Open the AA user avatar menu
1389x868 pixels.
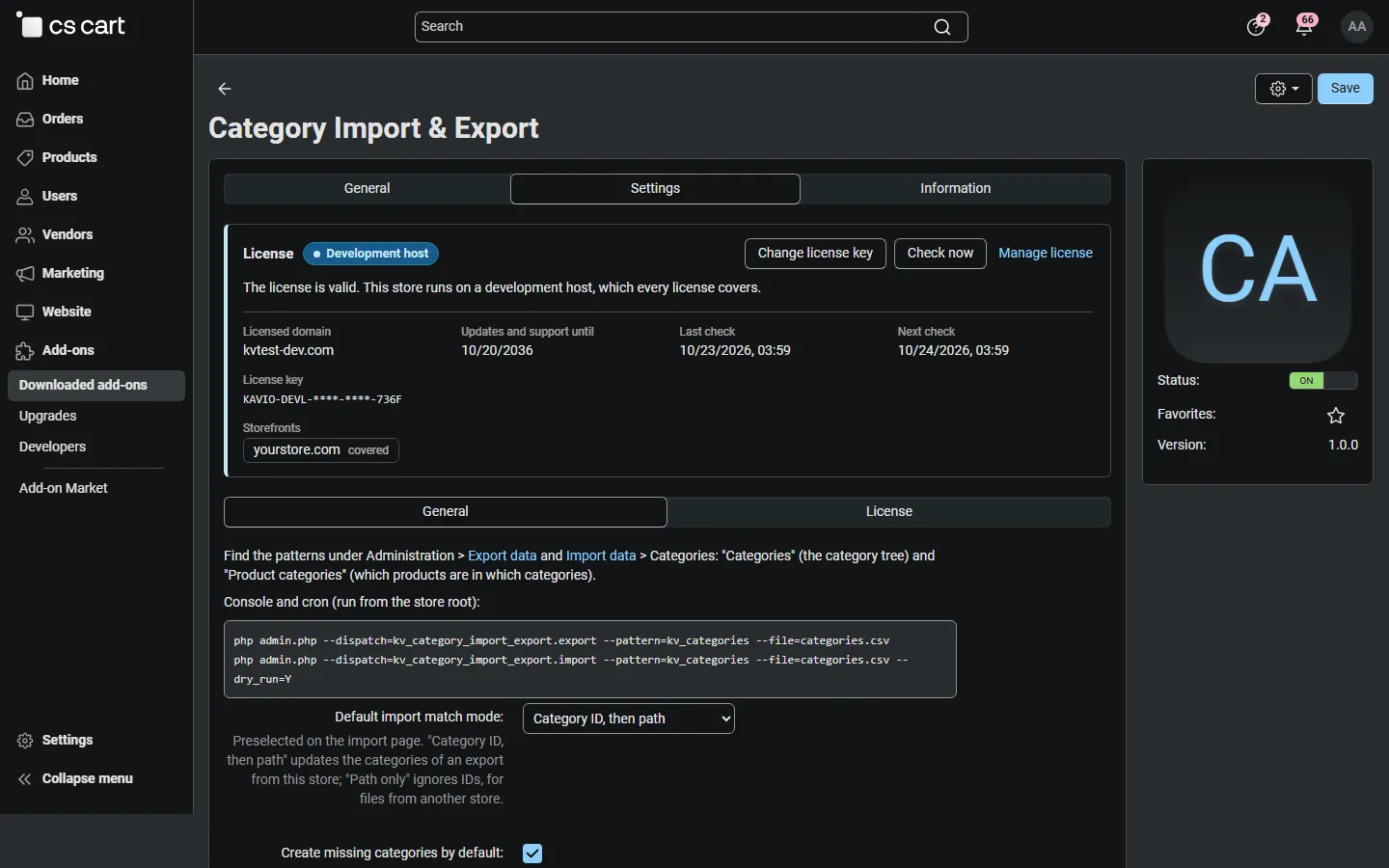pos(1357,27)
